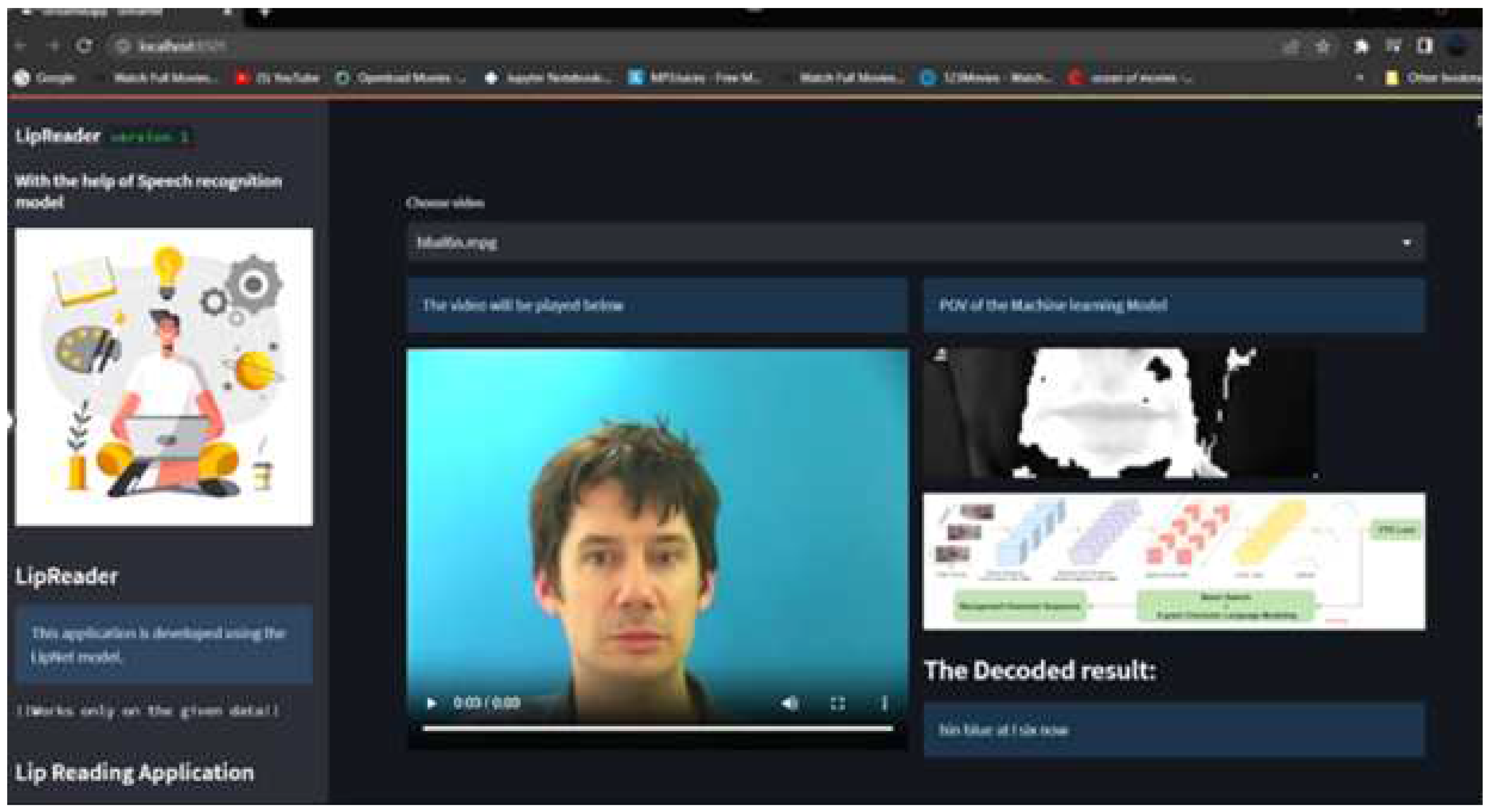Image resolution: width=1490 pixels, height=812 pixels.
Task: Click the share page icon in address bar
Action: coord(1291,46)
